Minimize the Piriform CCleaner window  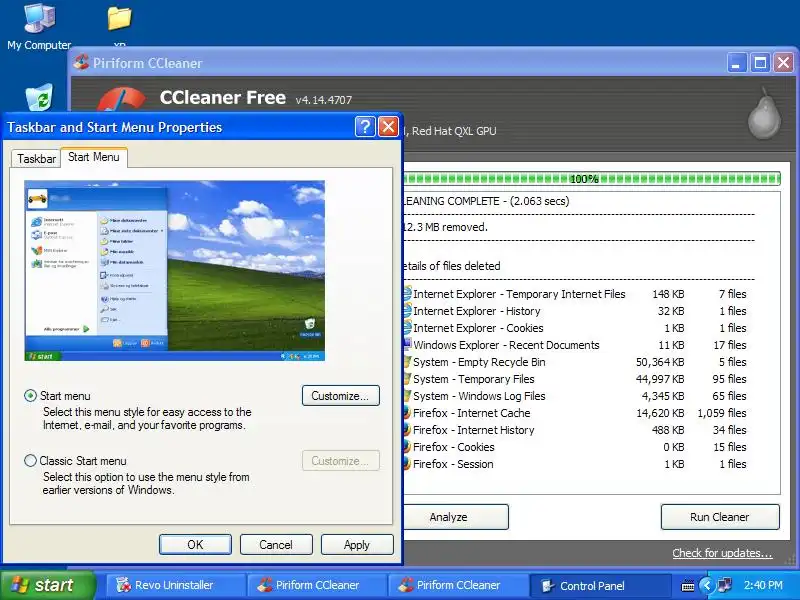tap(736, 63)
